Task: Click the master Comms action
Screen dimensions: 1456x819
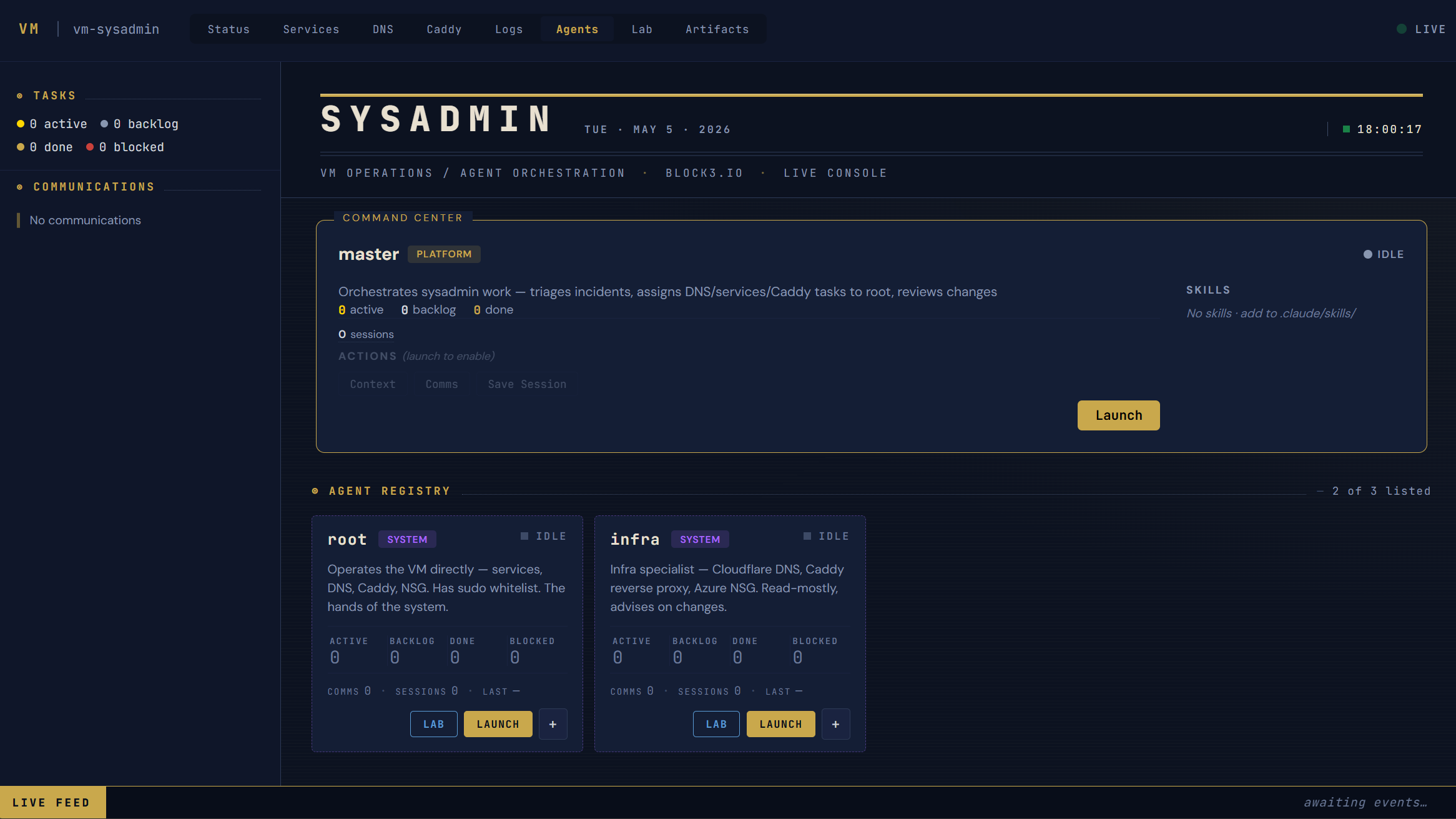Action: pyautogui.click(x=441, y=384)
